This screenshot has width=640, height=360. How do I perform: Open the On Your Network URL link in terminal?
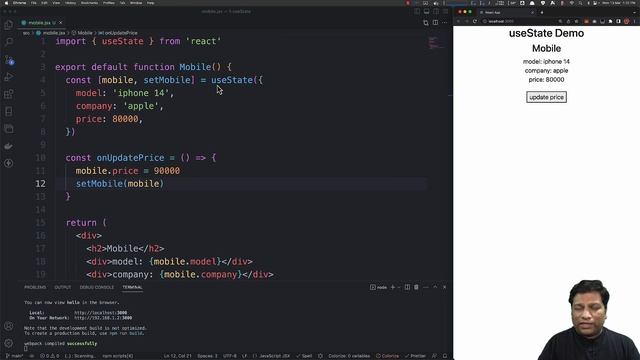click(x=103, y=318)
